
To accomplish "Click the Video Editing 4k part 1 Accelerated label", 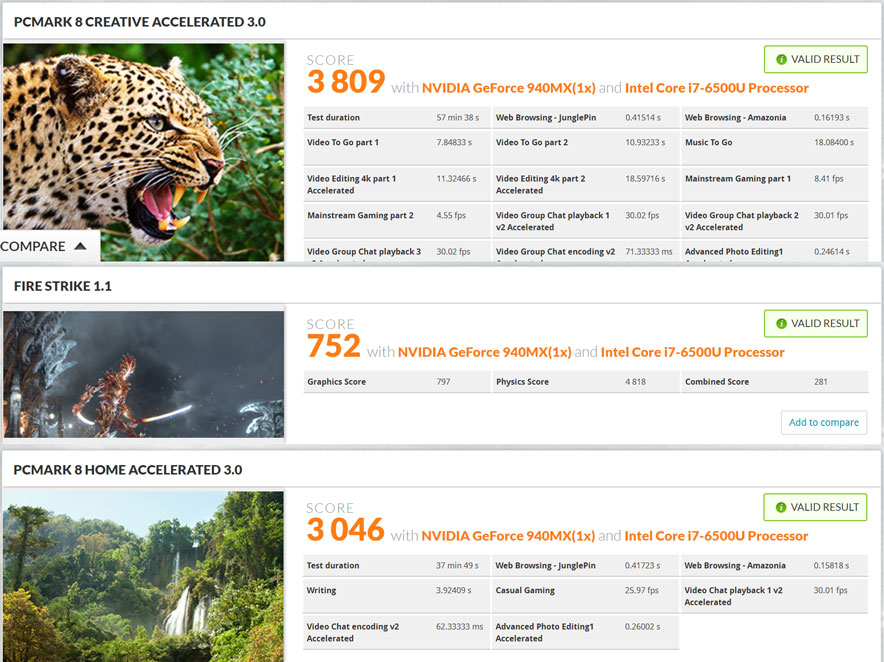I will 352,184.
